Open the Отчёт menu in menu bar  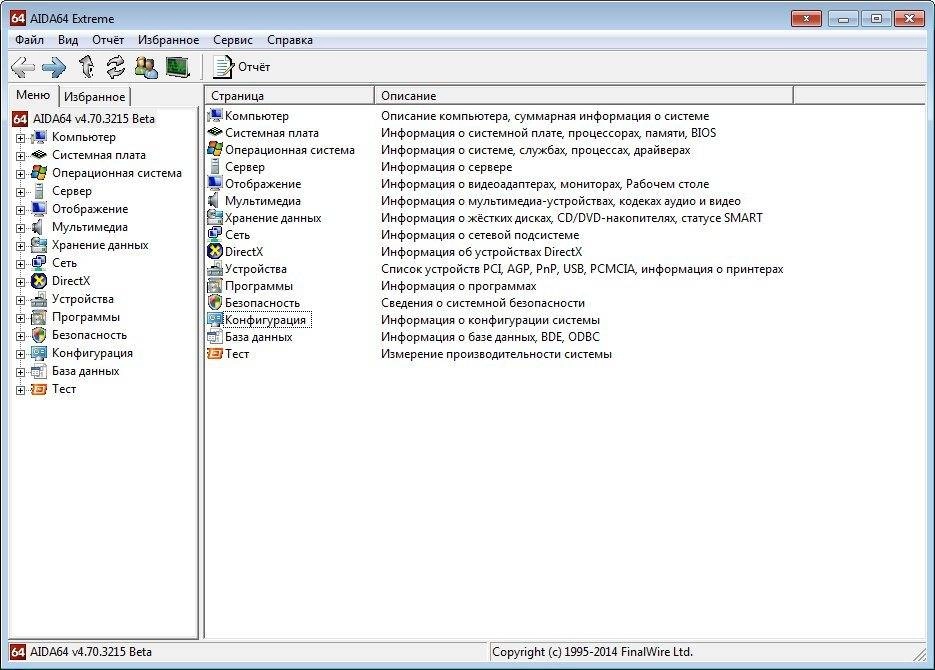(108, 40)
